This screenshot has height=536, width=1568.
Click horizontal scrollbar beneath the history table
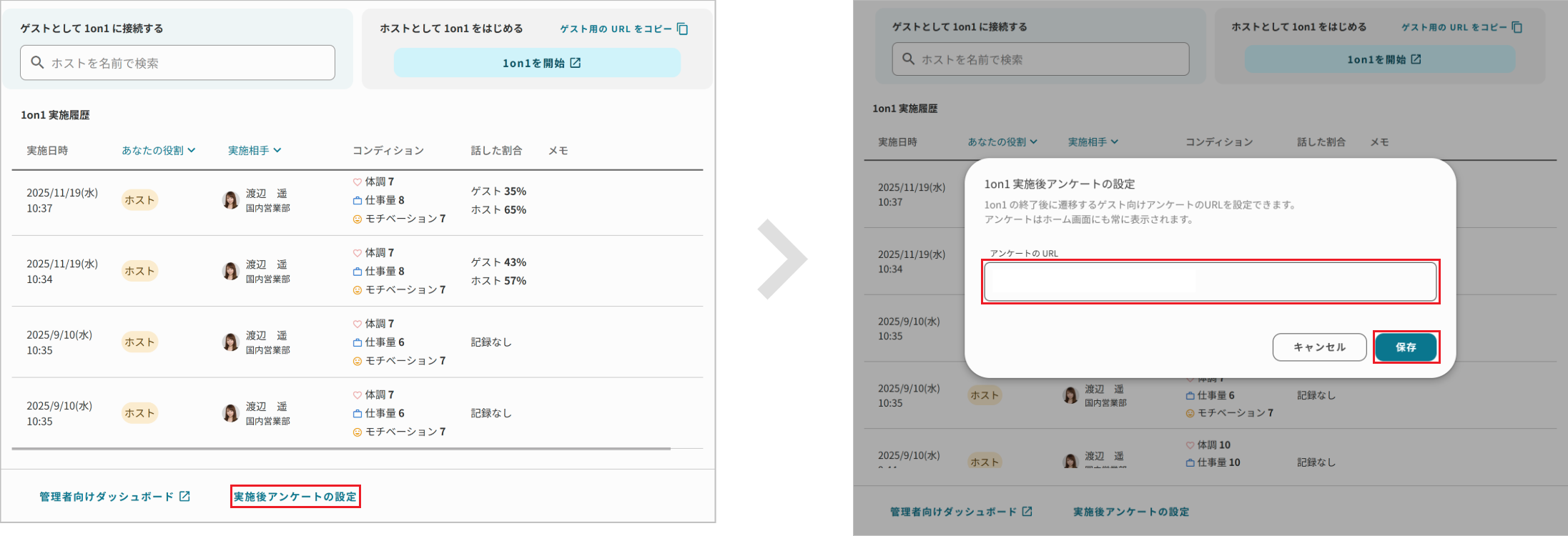(x=341, y=449)
